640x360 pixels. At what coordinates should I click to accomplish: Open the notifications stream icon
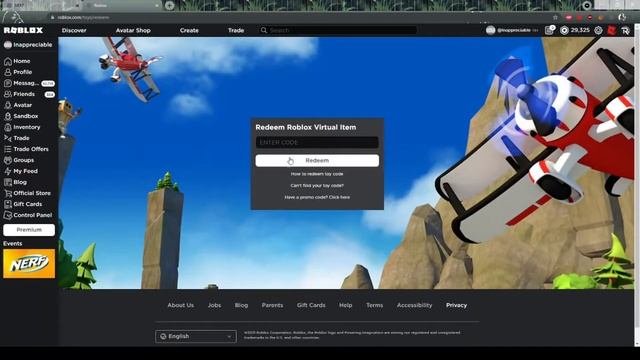point(549,30)
